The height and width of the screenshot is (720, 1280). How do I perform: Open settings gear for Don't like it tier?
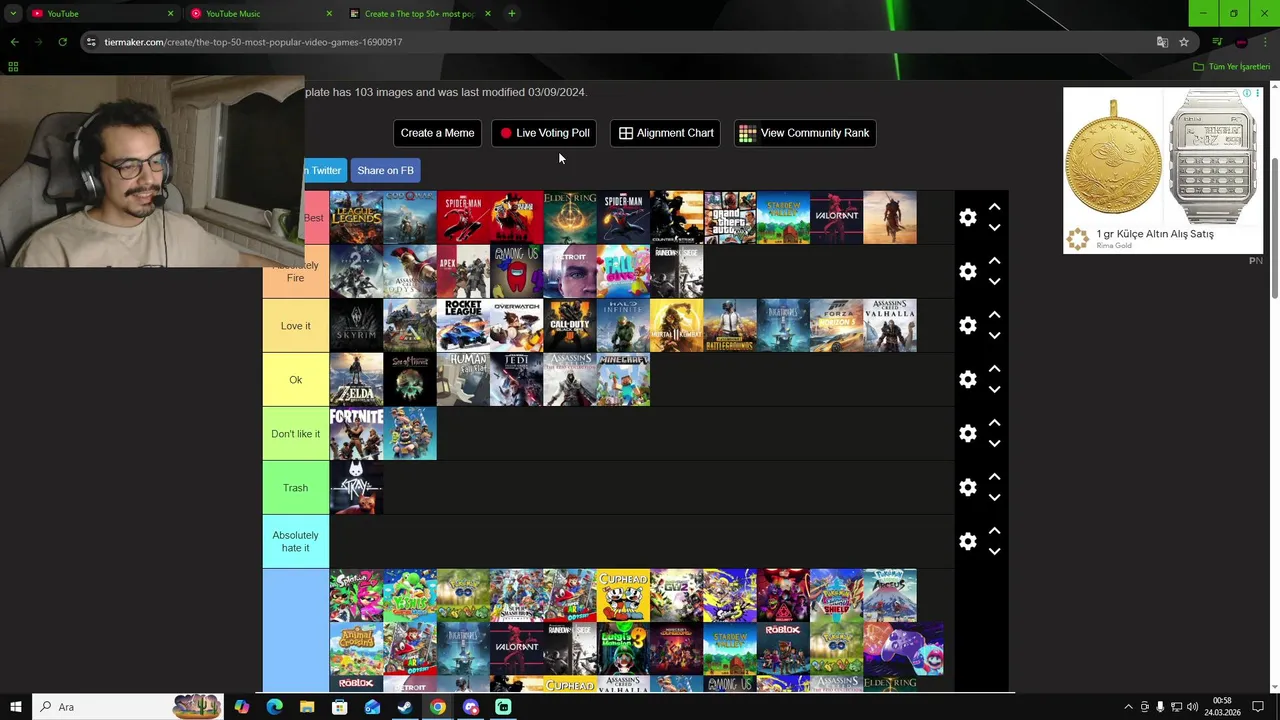tap(967, 433)
